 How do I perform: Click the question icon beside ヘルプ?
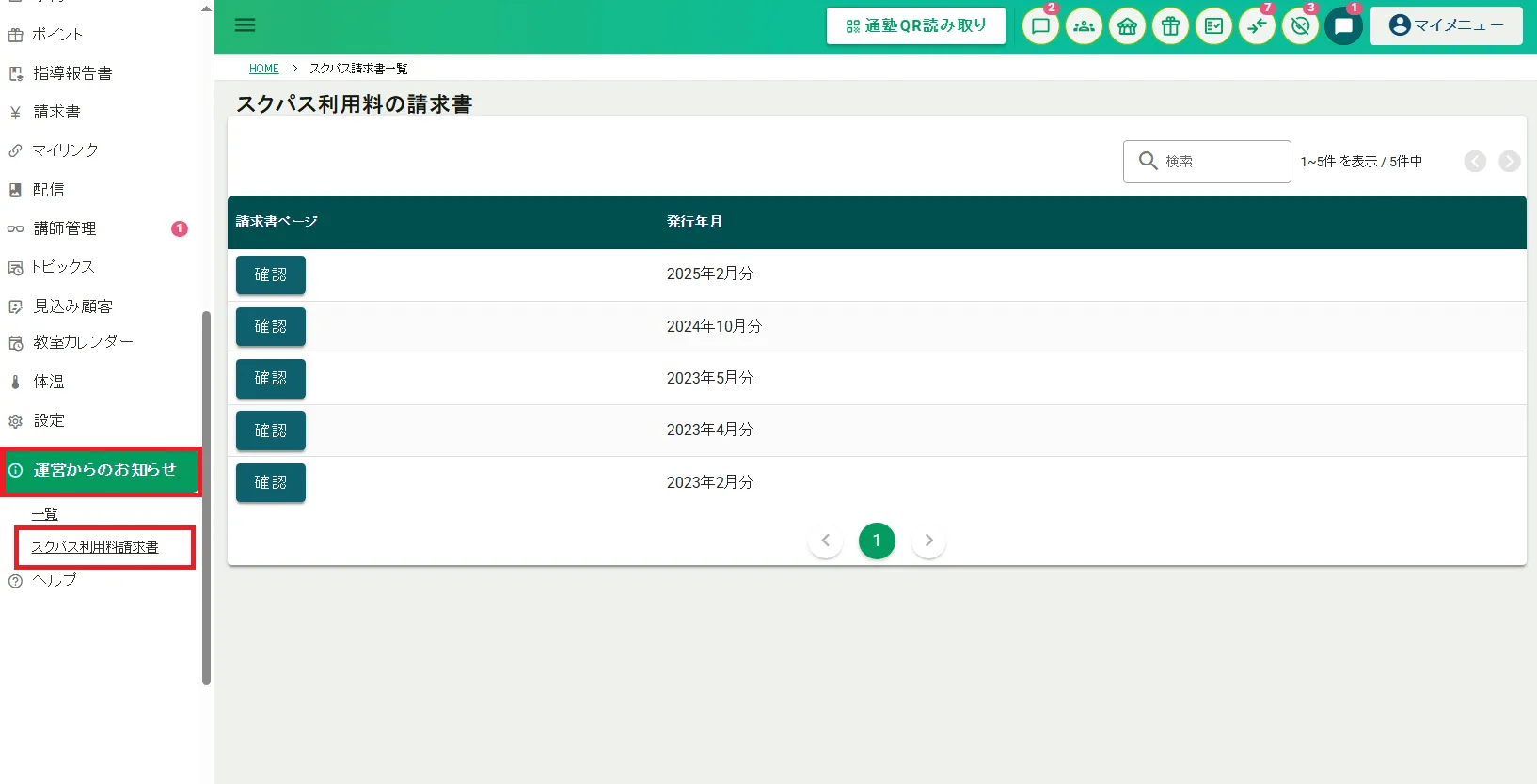click(15, 581)
